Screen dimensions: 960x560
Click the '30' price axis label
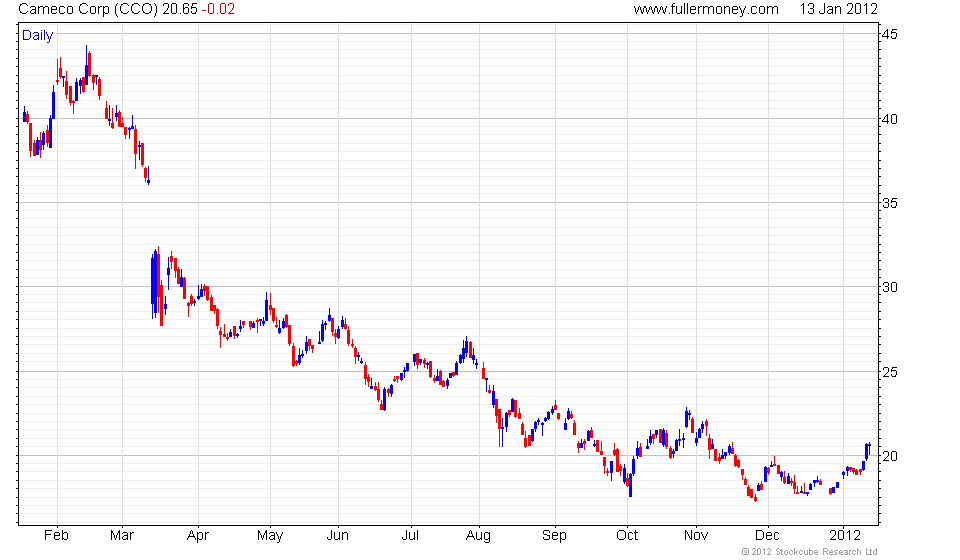tap(890, 288)
